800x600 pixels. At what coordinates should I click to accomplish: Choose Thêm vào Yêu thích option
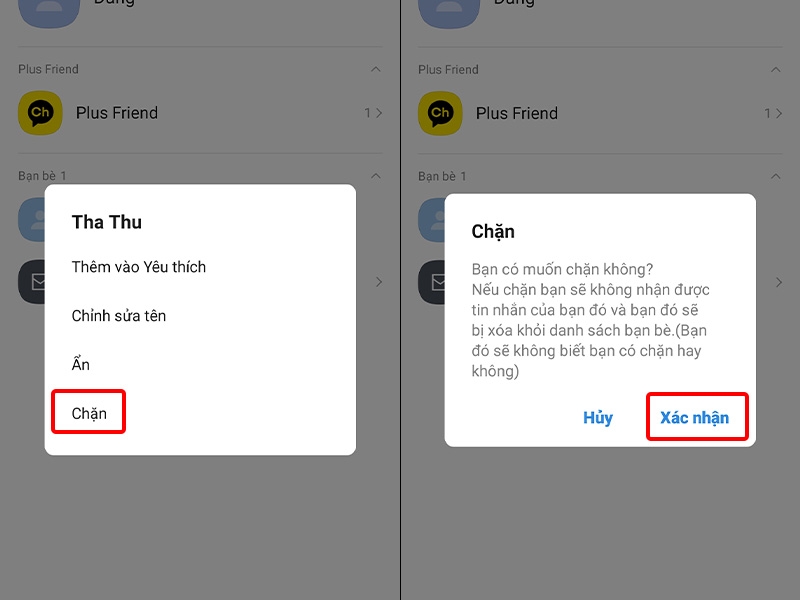tap(139, 267)
